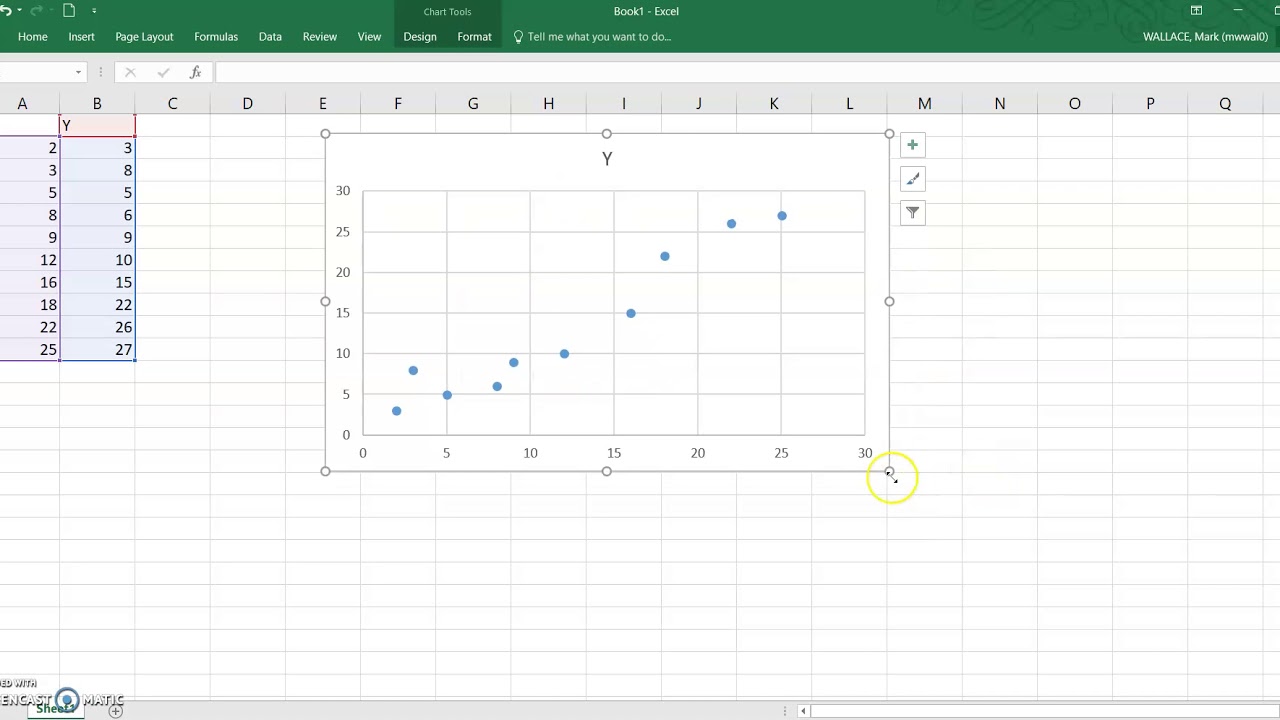Screen dimensions: 1280x720
Task: Open Customize Quick Access Toolbar dropdown
Action: pyautogui.click(x=94, y=11)
